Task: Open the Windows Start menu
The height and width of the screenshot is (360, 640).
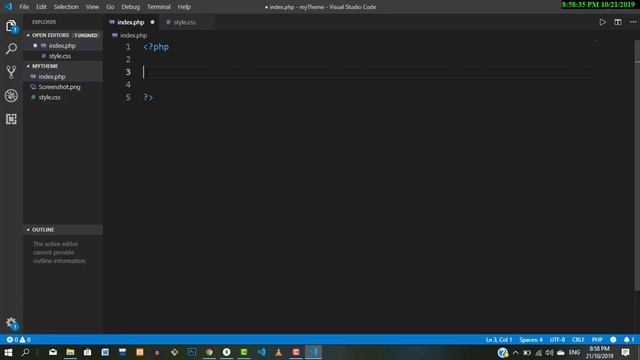Action: click(8, 352)
